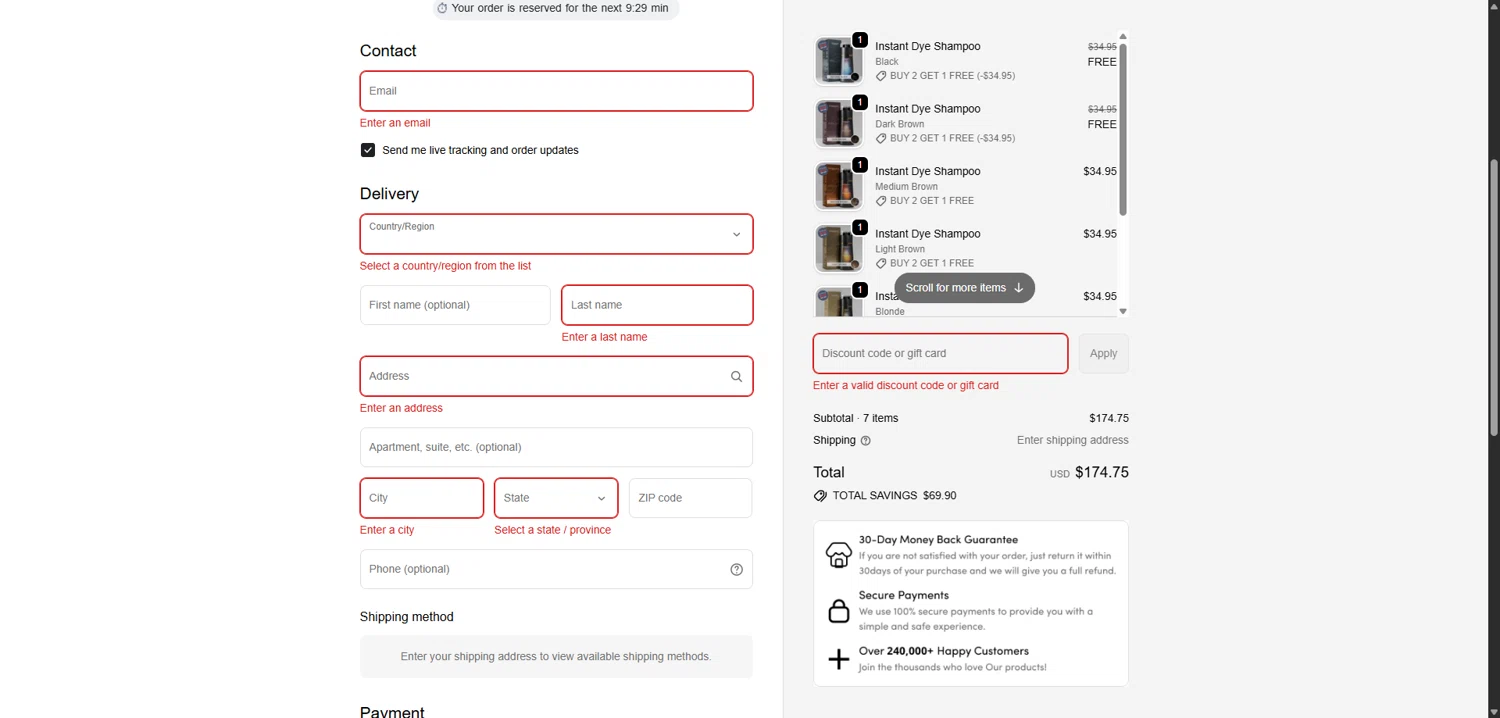Click quantity badge on Black shampoo thumbnail
The width and height of the screenshot is (1500, 718).
point(860,40)
